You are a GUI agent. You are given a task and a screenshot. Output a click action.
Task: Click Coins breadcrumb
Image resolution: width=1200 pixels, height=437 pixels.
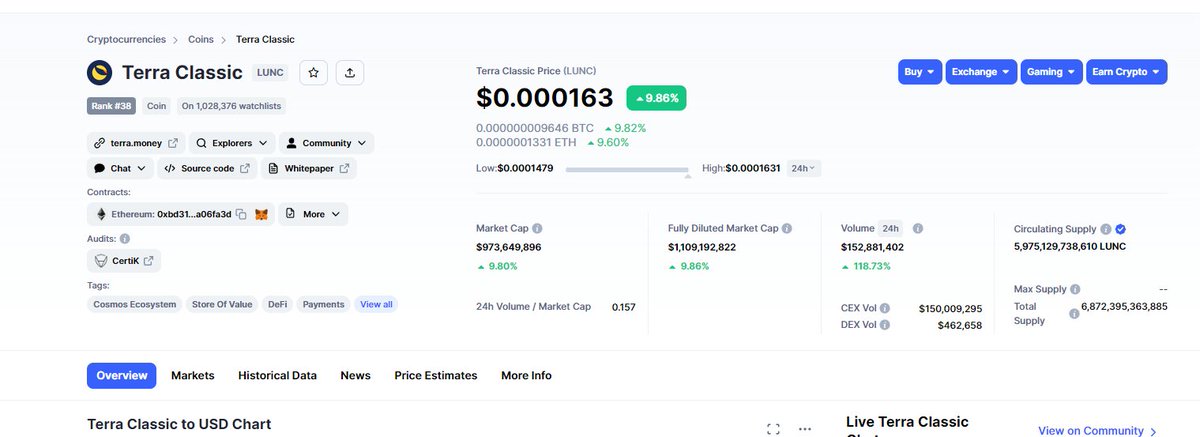pos(201,39)
